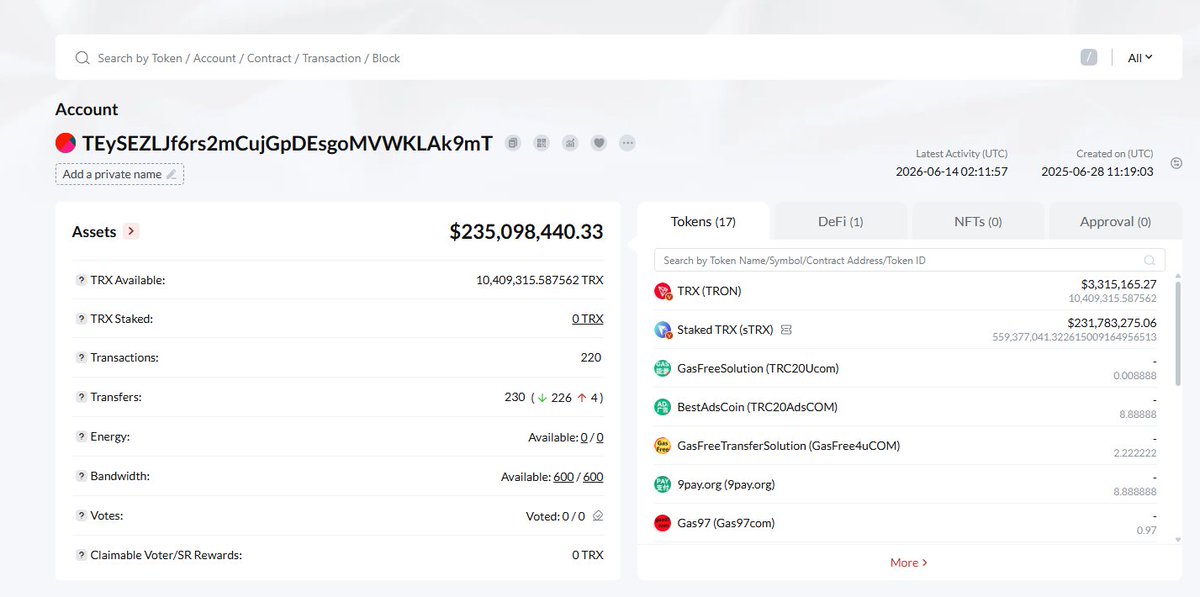The height and width of the screenshot is (597, 1200).
Task: Open the Staked TRX (sTRX) token link
Action: click(725, 329)
